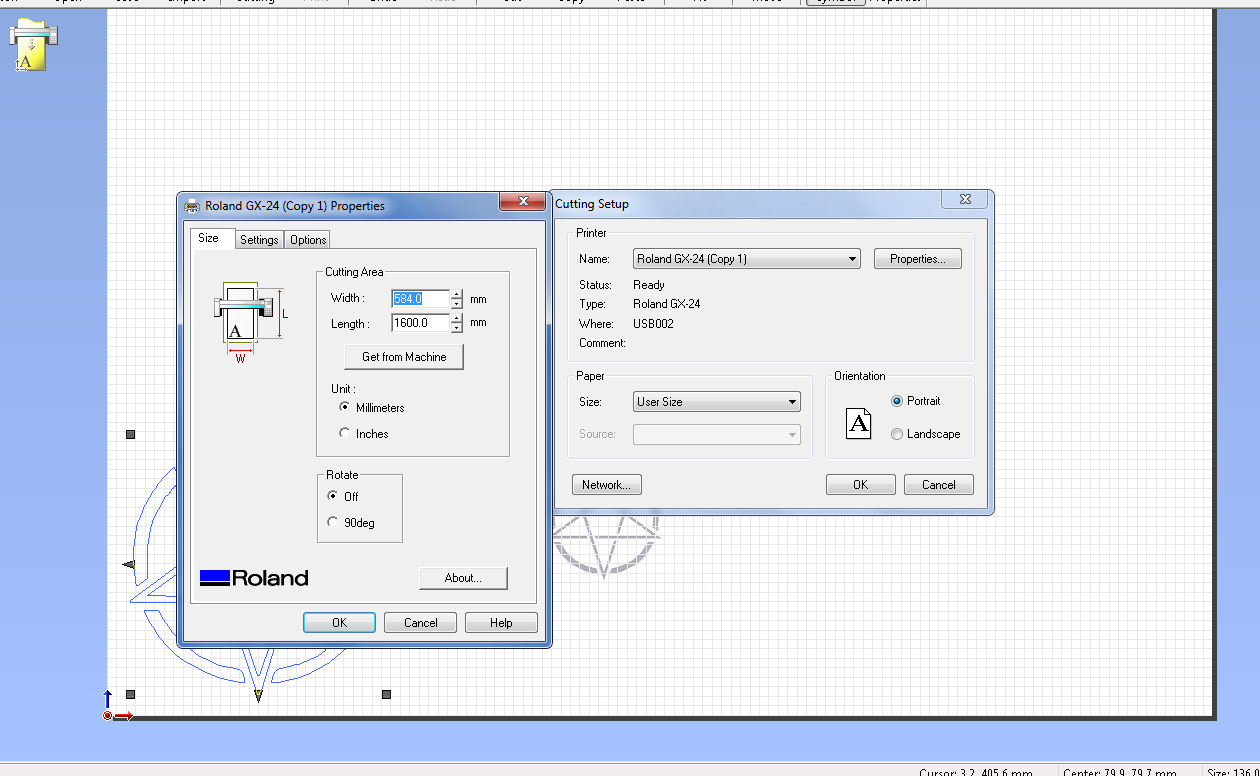
Task: Open the About dialog
Action: (x=463, y=578)
